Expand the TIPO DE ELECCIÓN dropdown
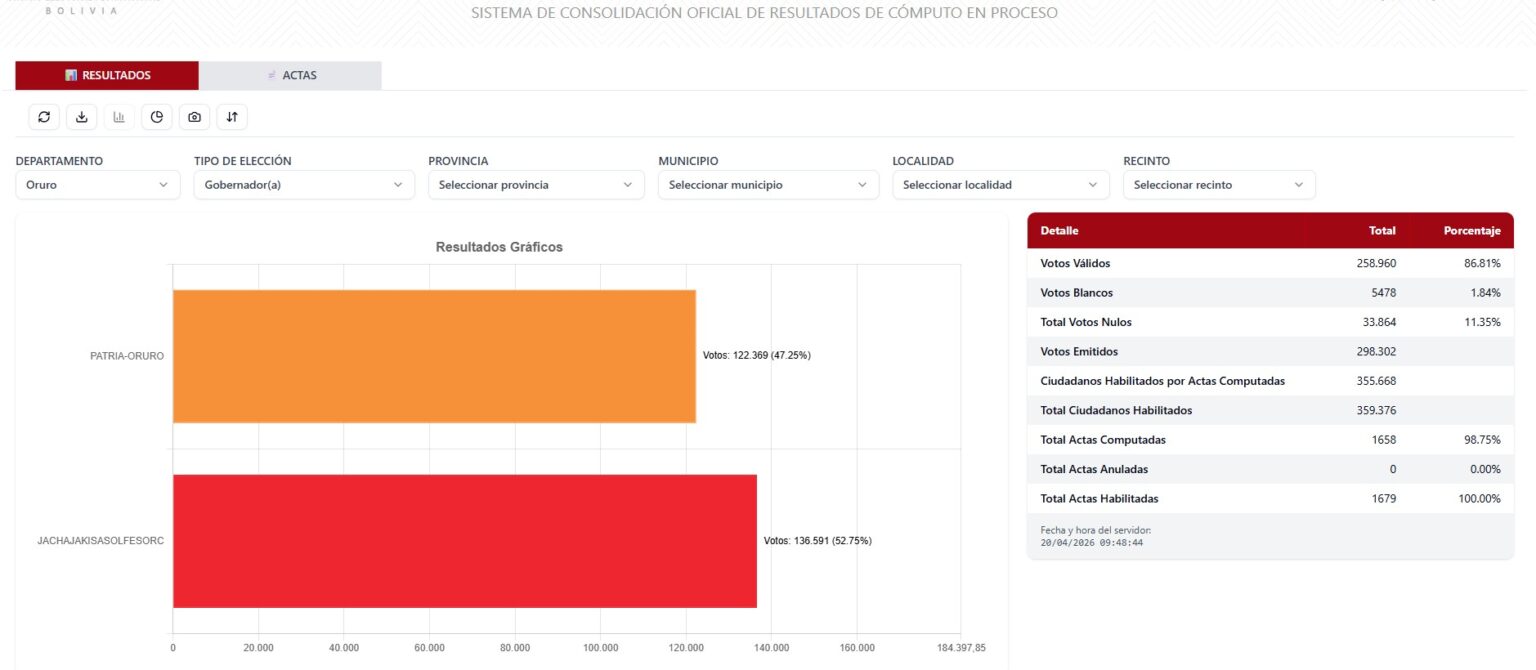Screen dimensions: 1536x670 [303, 184]
